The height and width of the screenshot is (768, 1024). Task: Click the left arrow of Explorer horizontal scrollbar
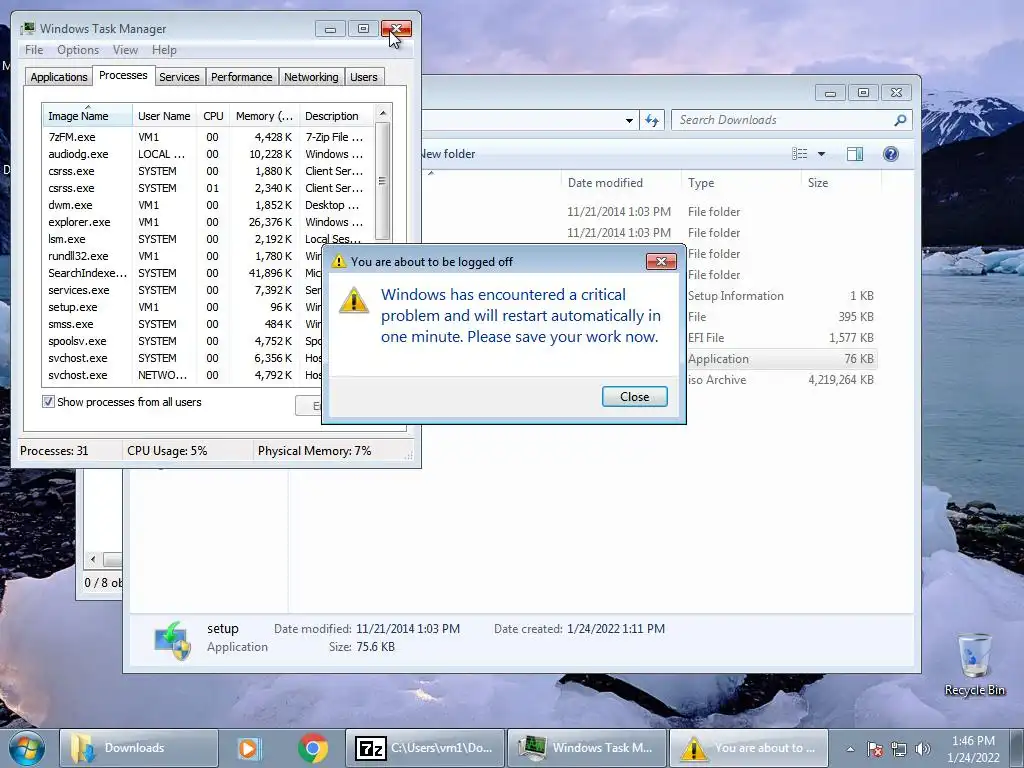point(93,560)
